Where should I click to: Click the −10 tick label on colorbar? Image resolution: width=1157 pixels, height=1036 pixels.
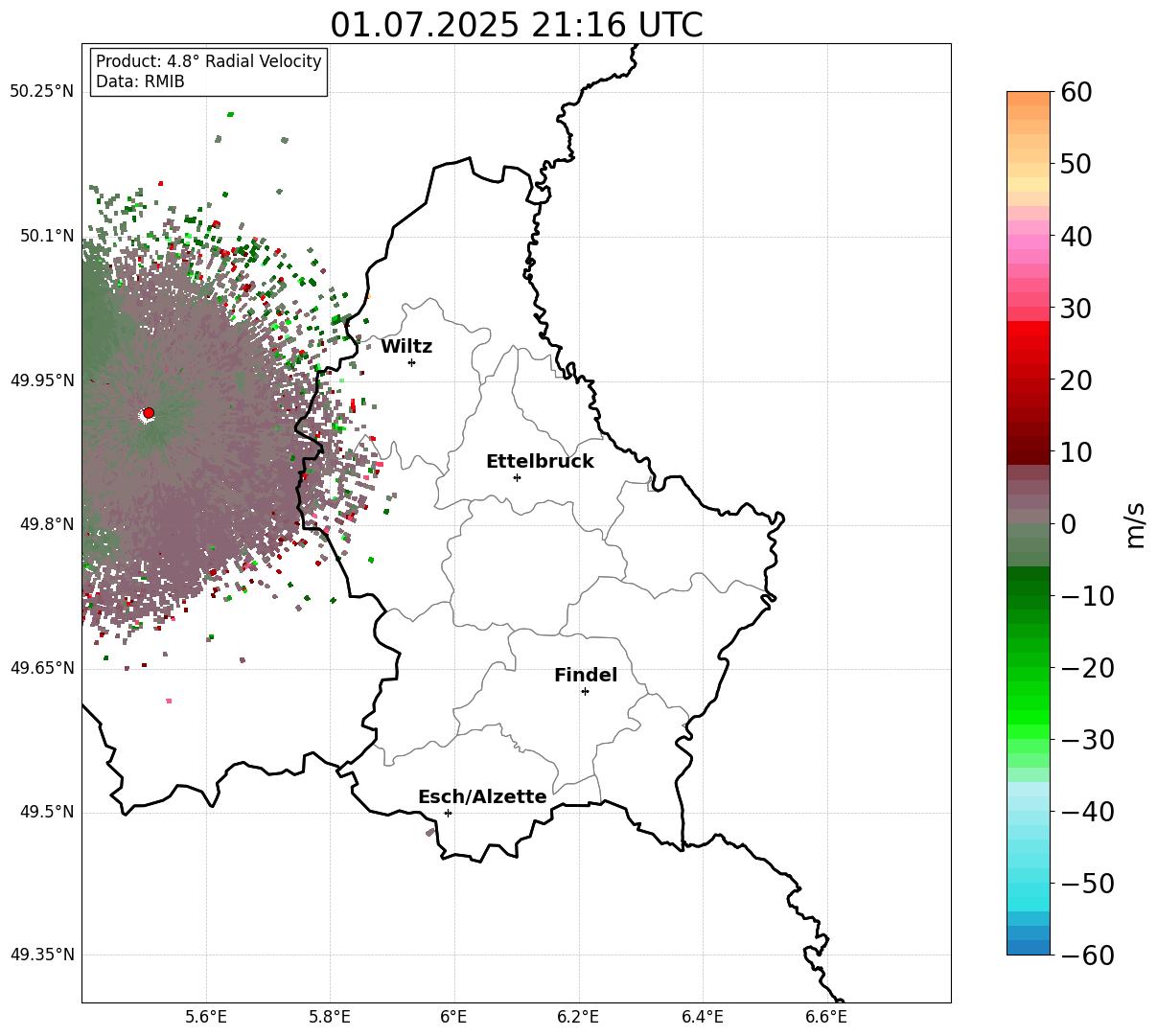pos(1087,596)
